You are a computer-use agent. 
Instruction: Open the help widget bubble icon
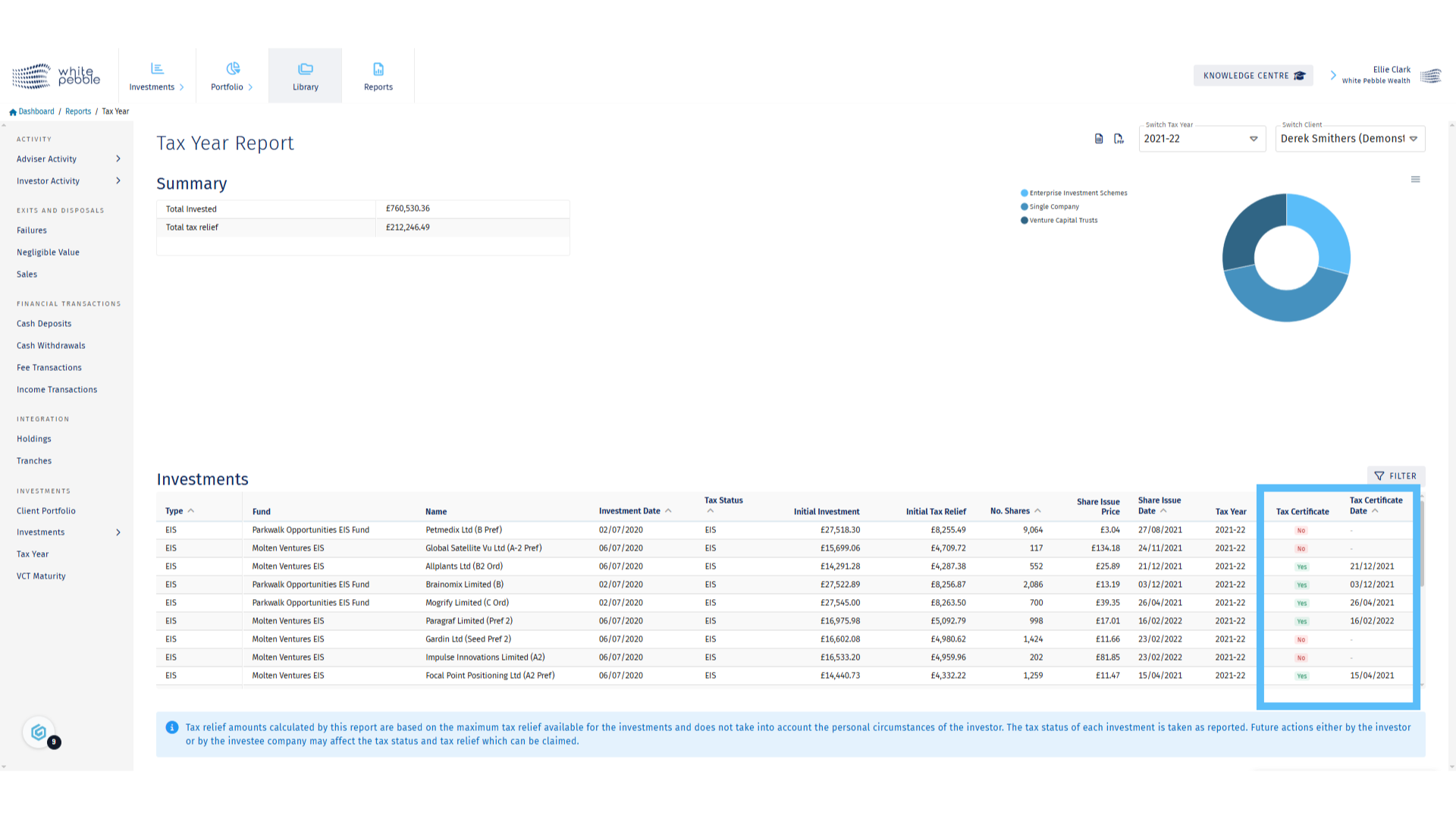(39, 733)
